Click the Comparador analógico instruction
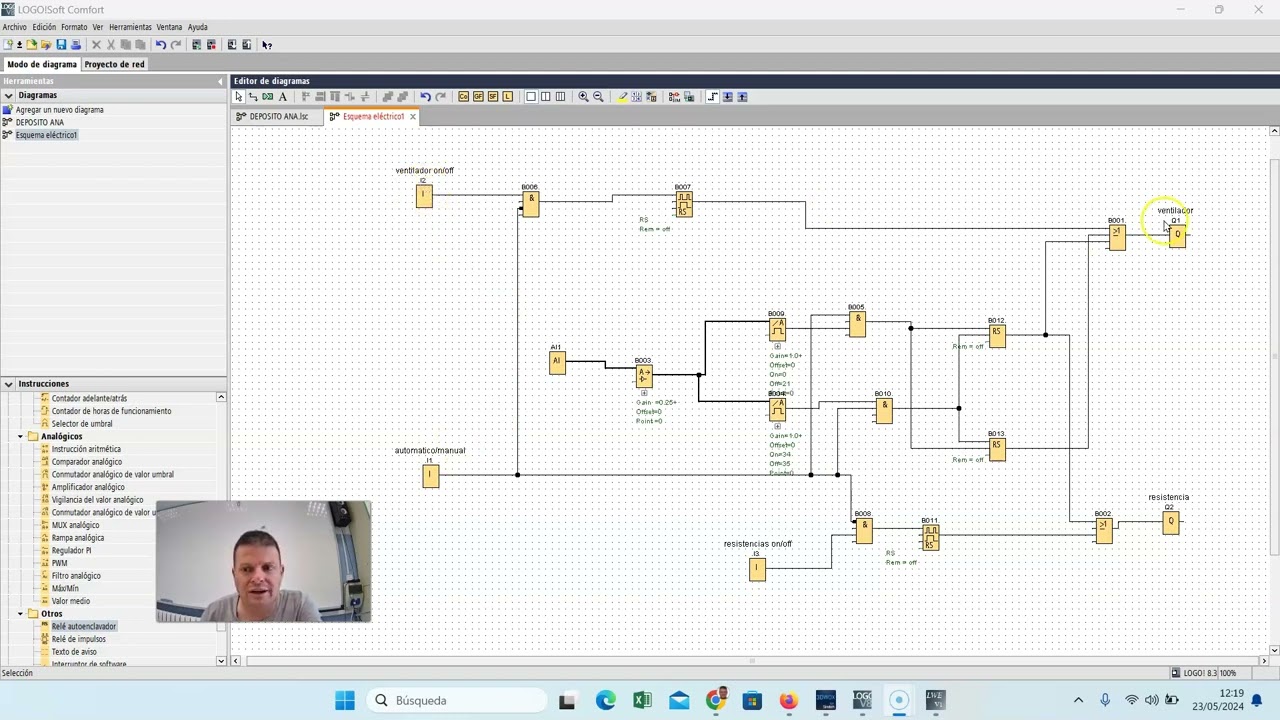 tap(87, 462)
